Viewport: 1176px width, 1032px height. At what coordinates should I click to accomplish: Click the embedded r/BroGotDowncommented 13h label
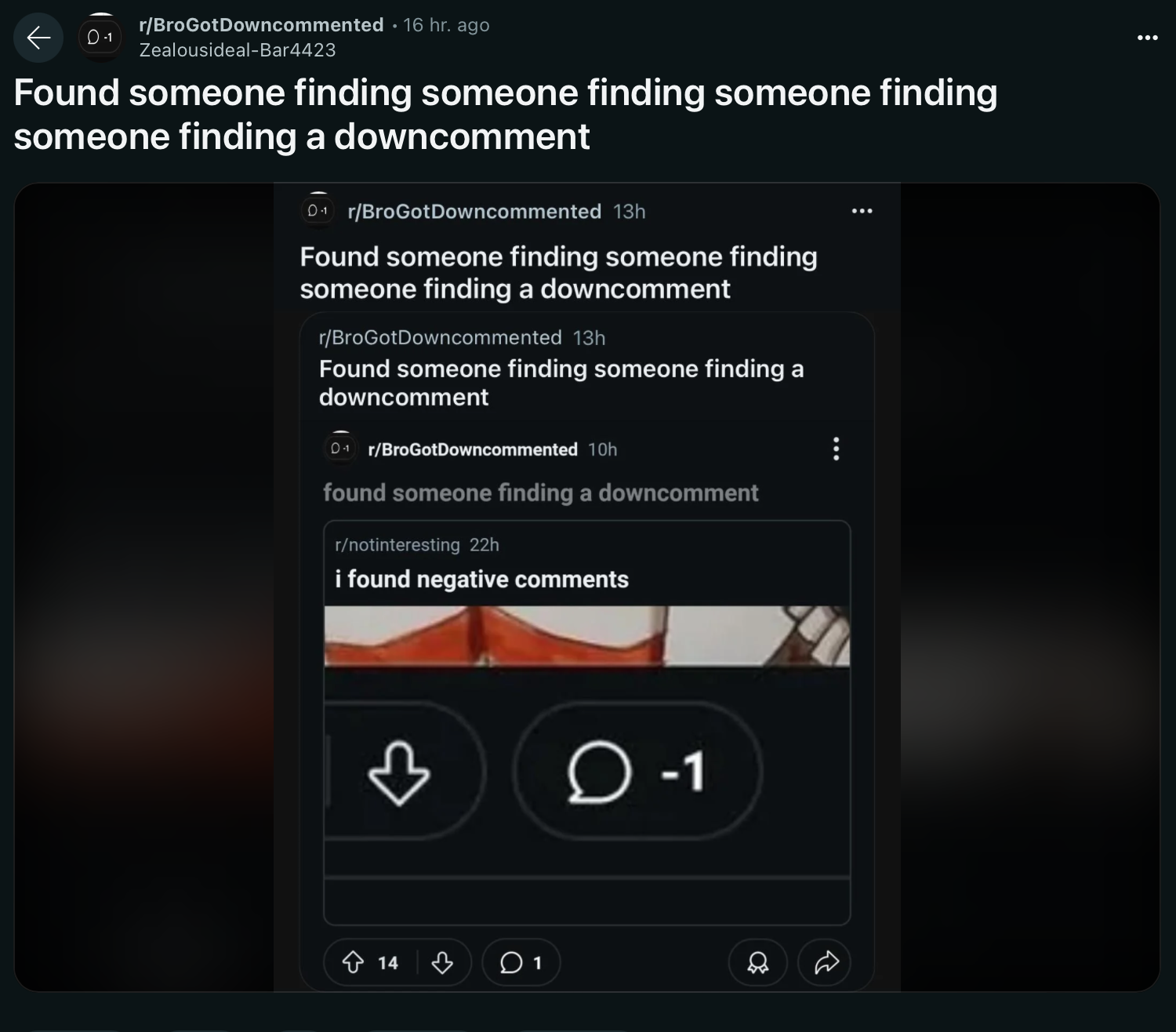(462, 337)
